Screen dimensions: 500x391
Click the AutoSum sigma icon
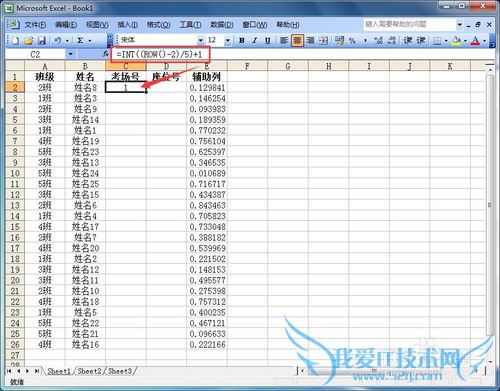click(80, 40)
